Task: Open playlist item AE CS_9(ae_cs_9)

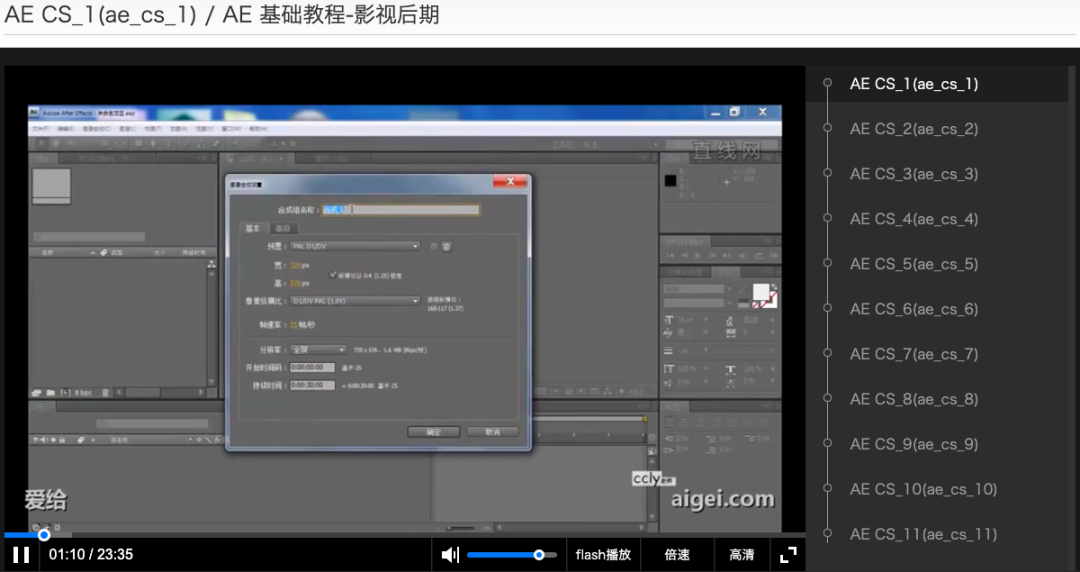Action: tap(913, 444)
